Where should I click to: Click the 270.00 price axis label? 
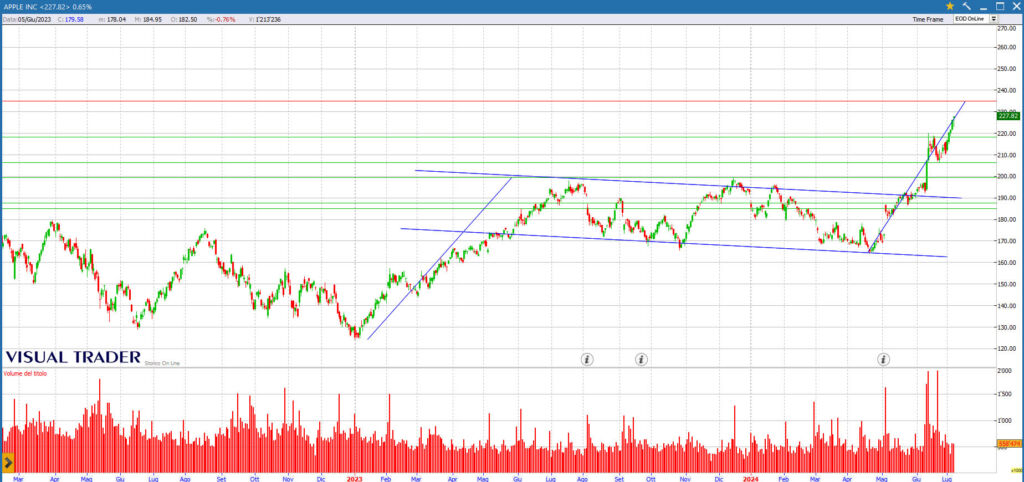tap(1006, 28)
